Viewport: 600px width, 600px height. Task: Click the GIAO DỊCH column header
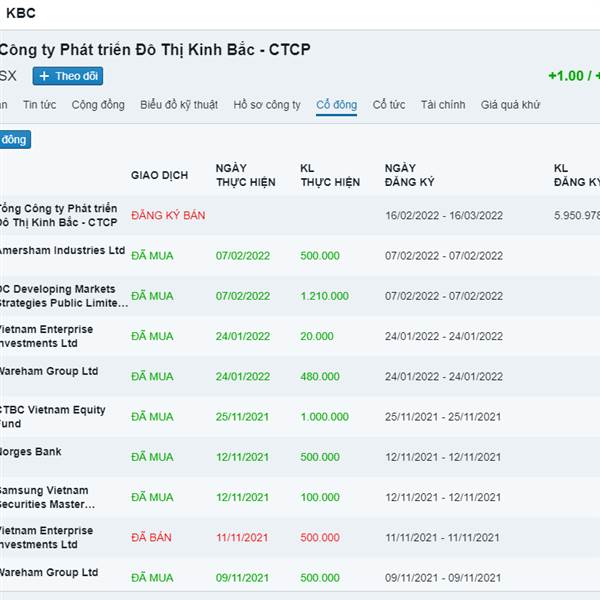tap(160, 175)
